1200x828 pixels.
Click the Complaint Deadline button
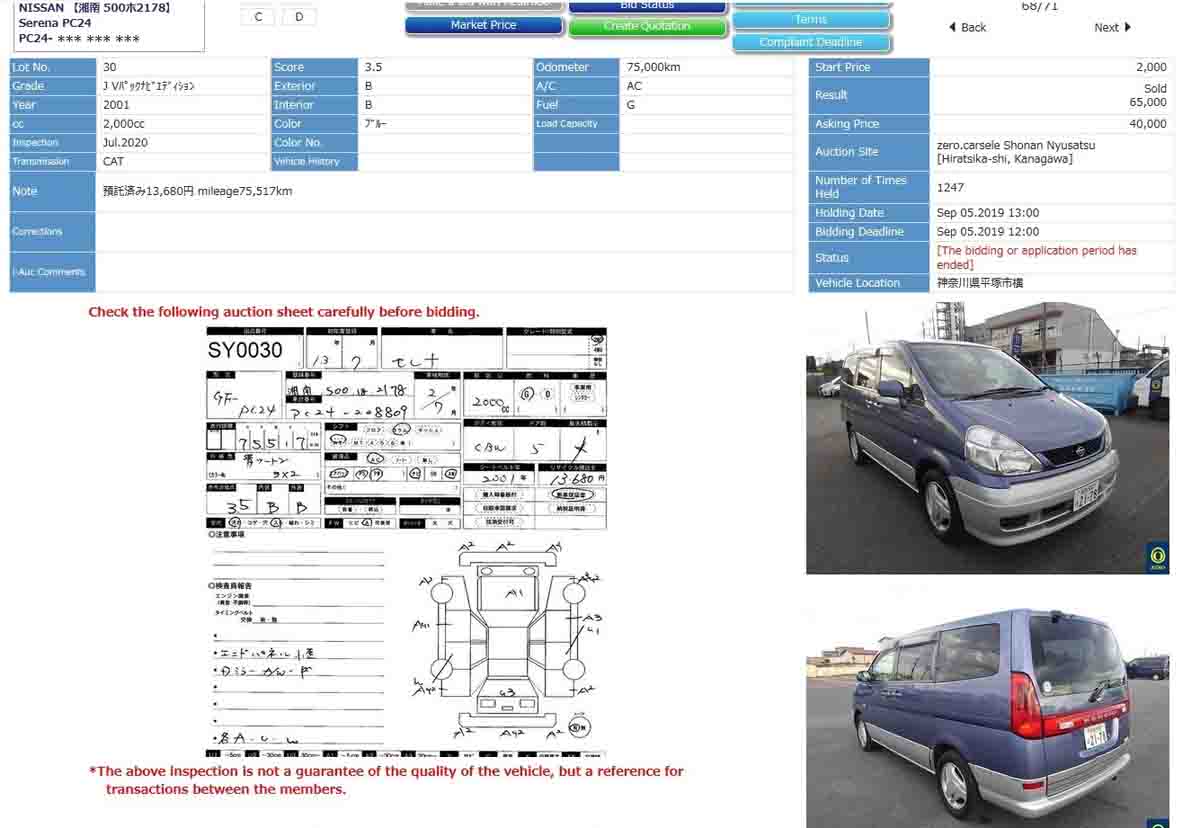coord(811,42)
